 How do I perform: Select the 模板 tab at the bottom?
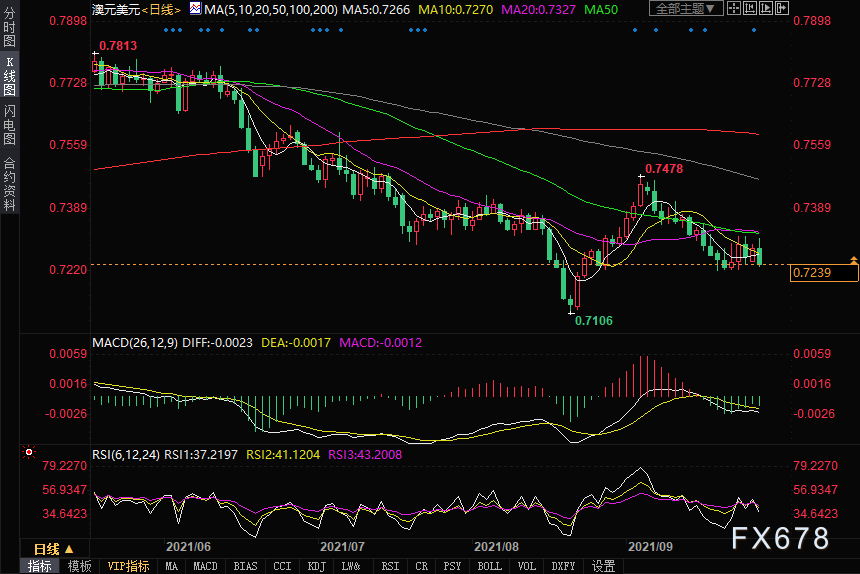[79, 566]
